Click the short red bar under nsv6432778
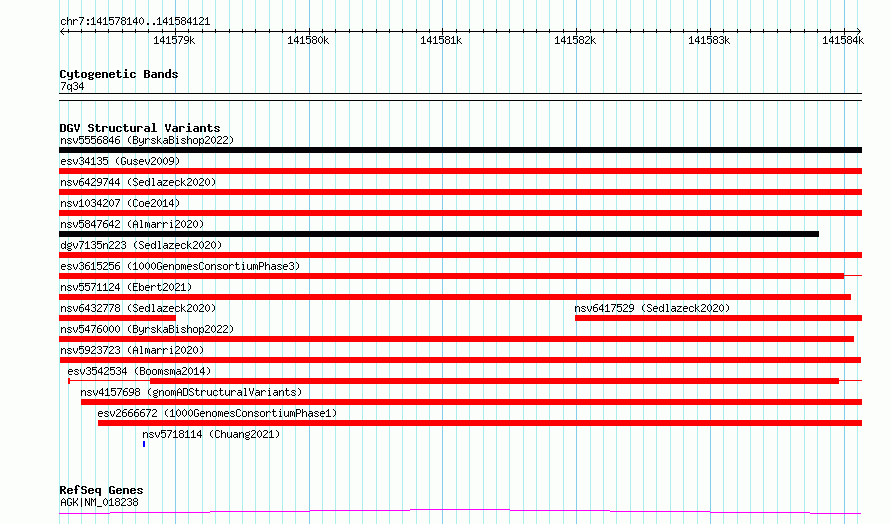The height and width of the screenshot is (524, 890). pyautogui.click(x=117, y=318)
